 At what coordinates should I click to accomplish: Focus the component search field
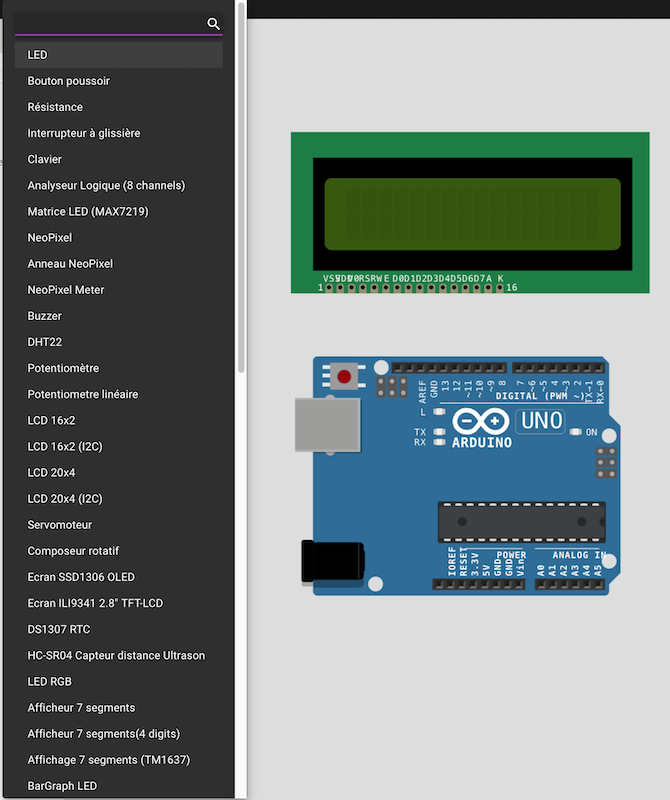[118, 23]
